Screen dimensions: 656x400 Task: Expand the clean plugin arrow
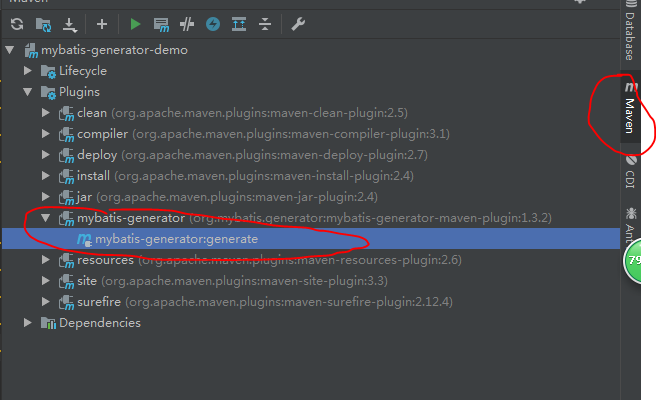46,113
